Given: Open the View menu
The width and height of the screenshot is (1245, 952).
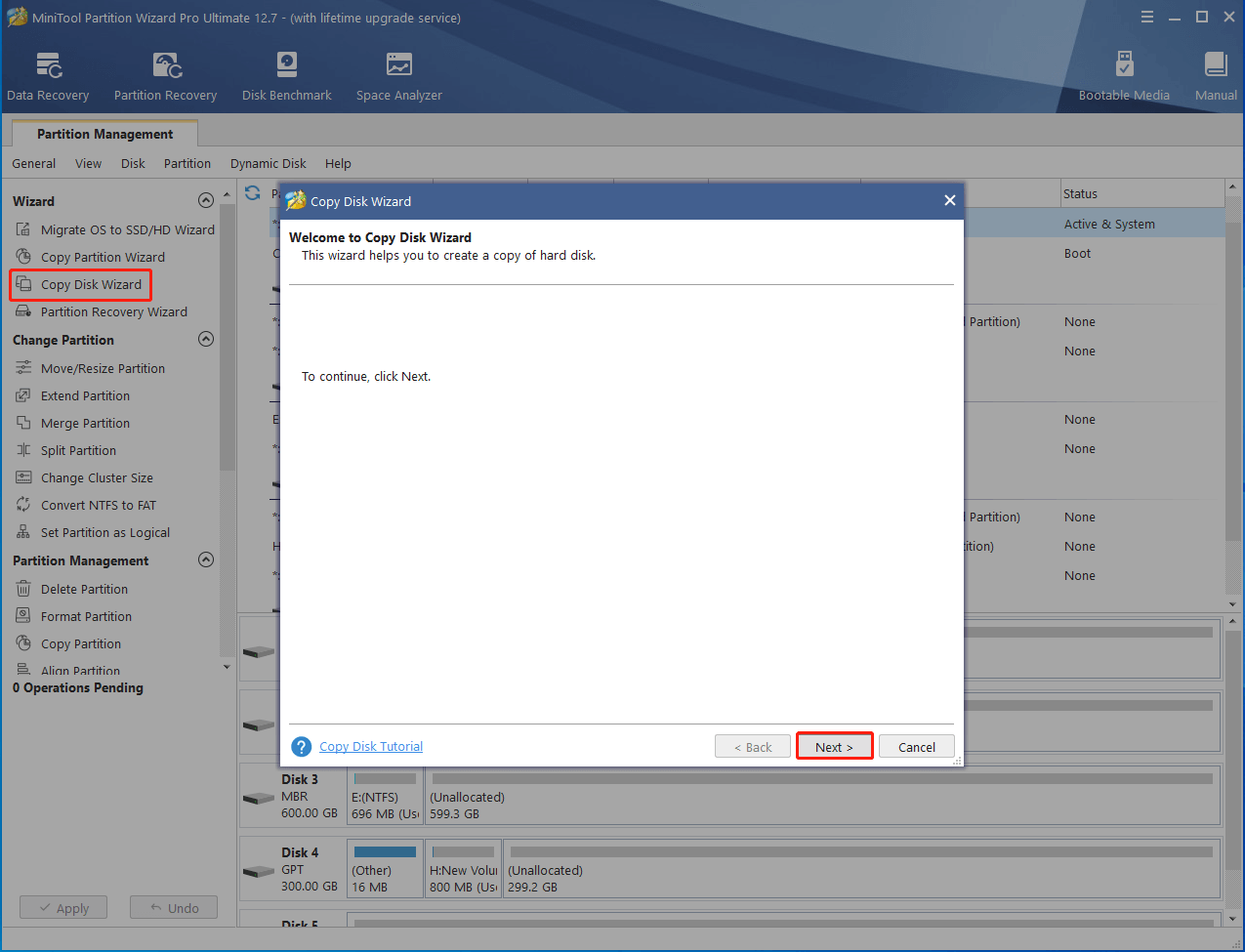Looking at the screenshot, I should [x=88, y=163].
